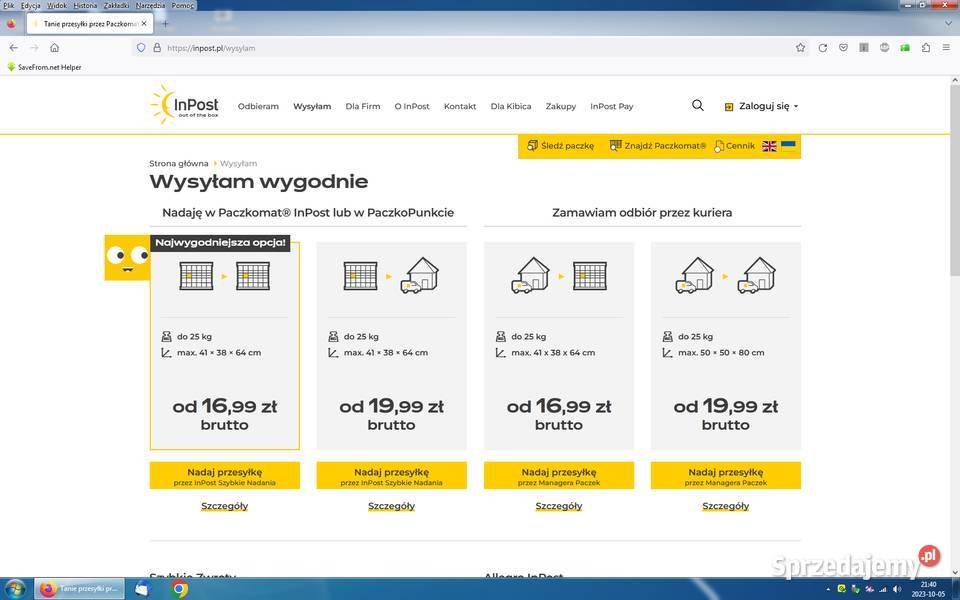The height and width of the screenshot is (600, 960).
Task: Reload the page using the refresh icon
Action: [x=823, y=47]
